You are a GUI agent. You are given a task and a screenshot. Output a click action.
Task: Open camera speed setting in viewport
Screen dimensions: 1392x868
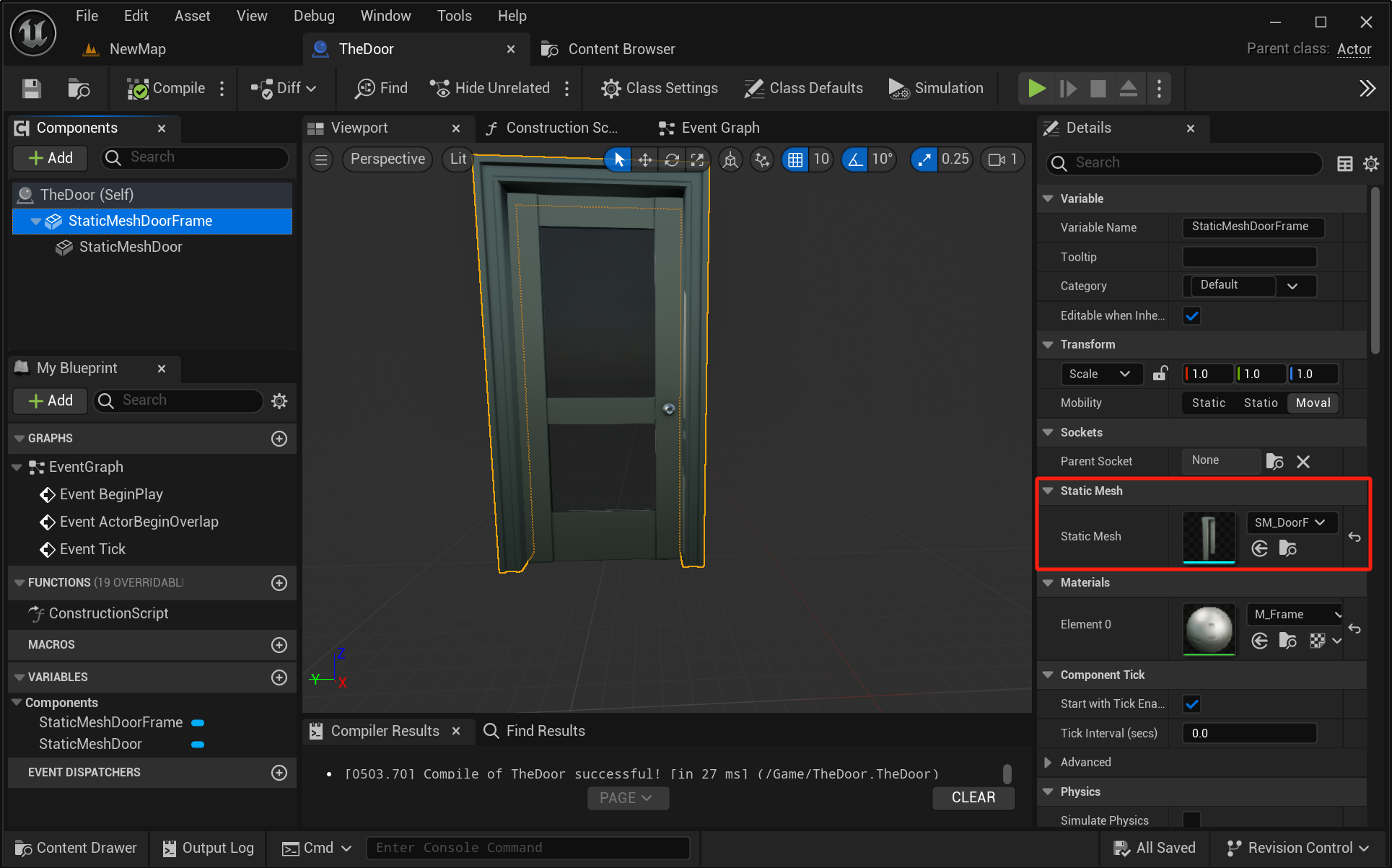point(1002,159)
